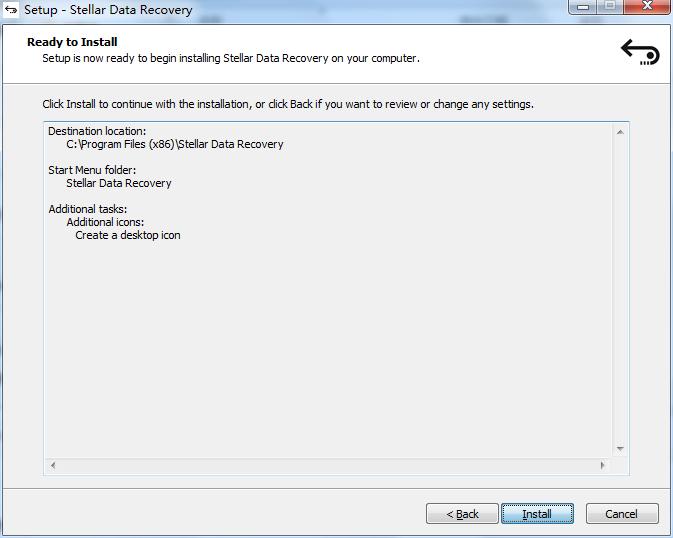
Task: Click the 'Setup - Stellar Data Recovery' title text
Action: pyautogui.click(x=108, y=10)
